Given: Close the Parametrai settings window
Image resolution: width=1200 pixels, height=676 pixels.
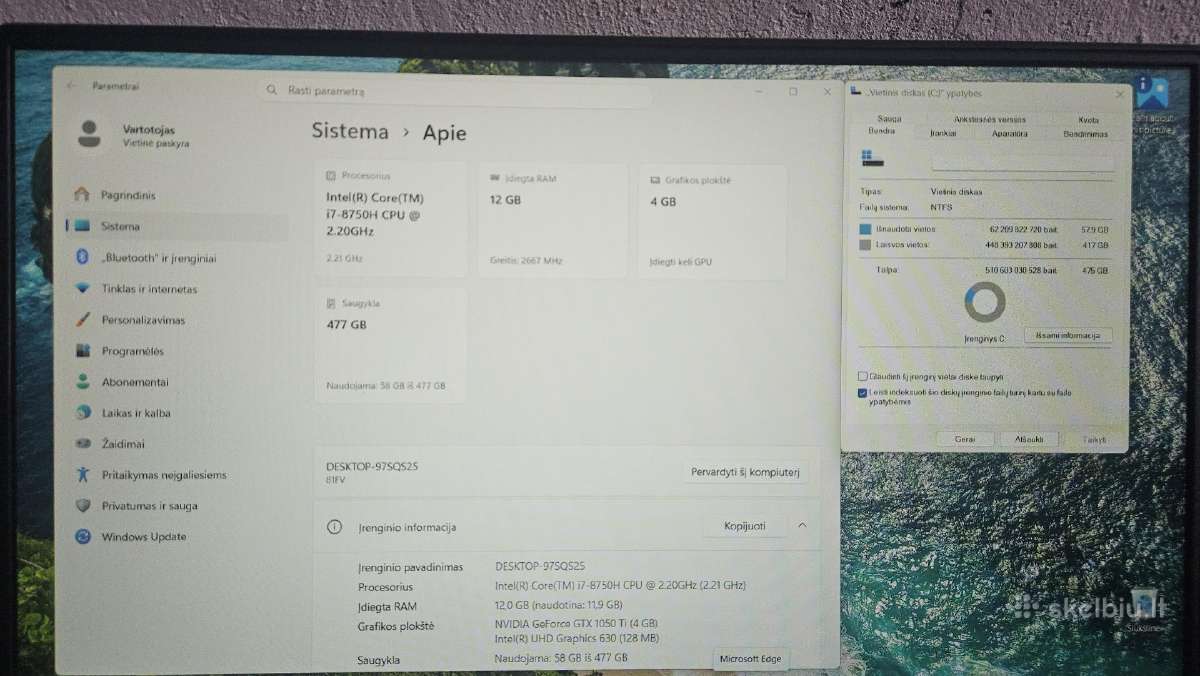Looking at the screenshot, I should [827, 91].
